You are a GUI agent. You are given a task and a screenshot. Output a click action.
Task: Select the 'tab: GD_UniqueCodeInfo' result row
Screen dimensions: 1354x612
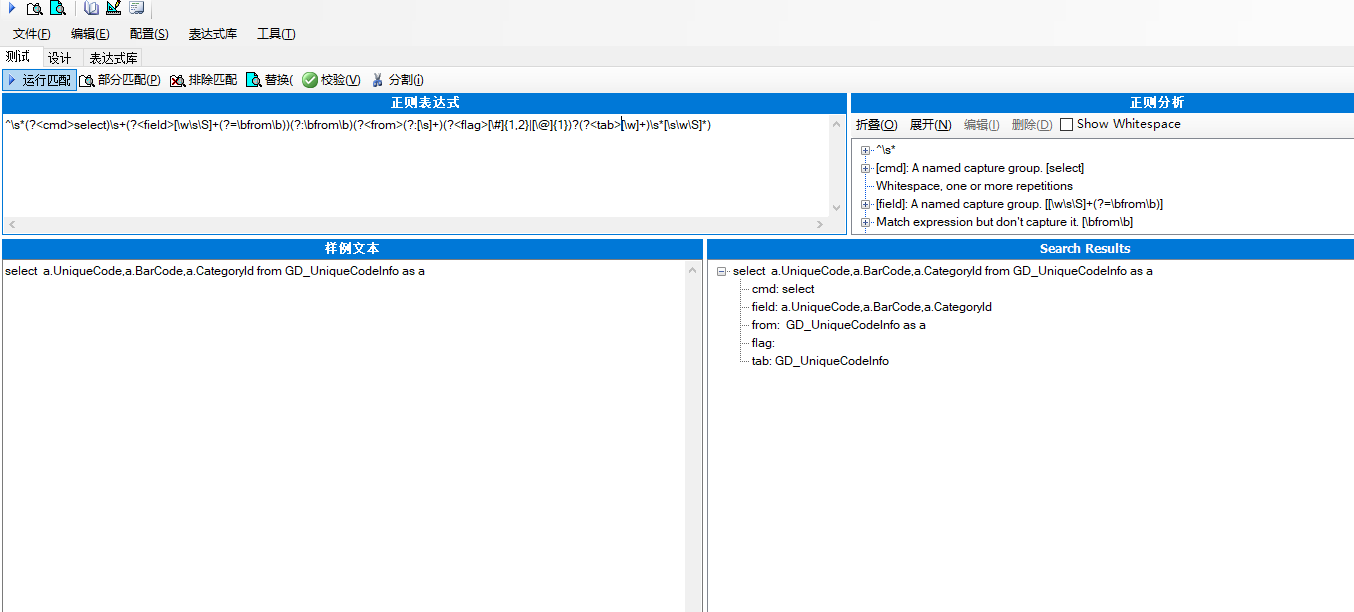[x=820, y=361]
